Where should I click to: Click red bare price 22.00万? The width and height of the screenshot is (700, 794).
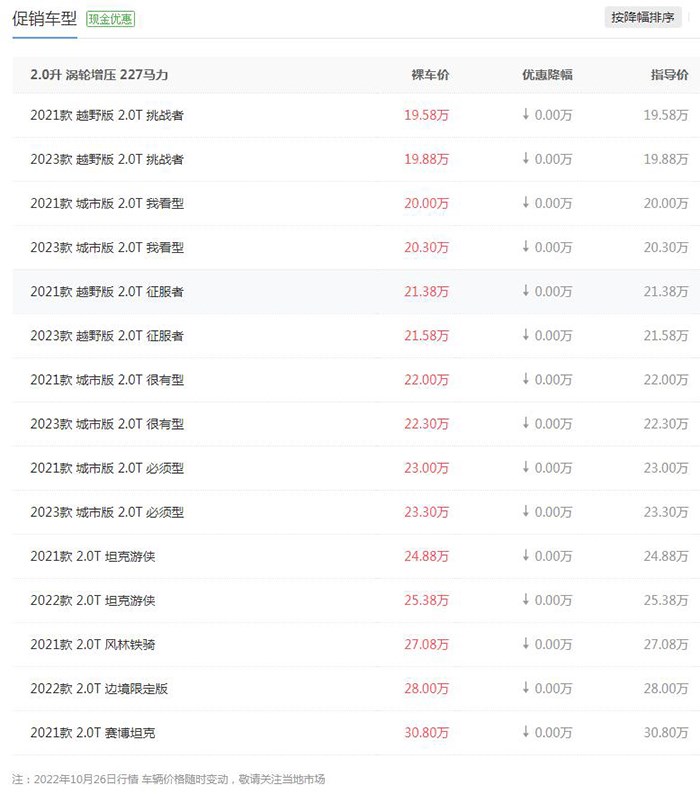coord(426,380)
